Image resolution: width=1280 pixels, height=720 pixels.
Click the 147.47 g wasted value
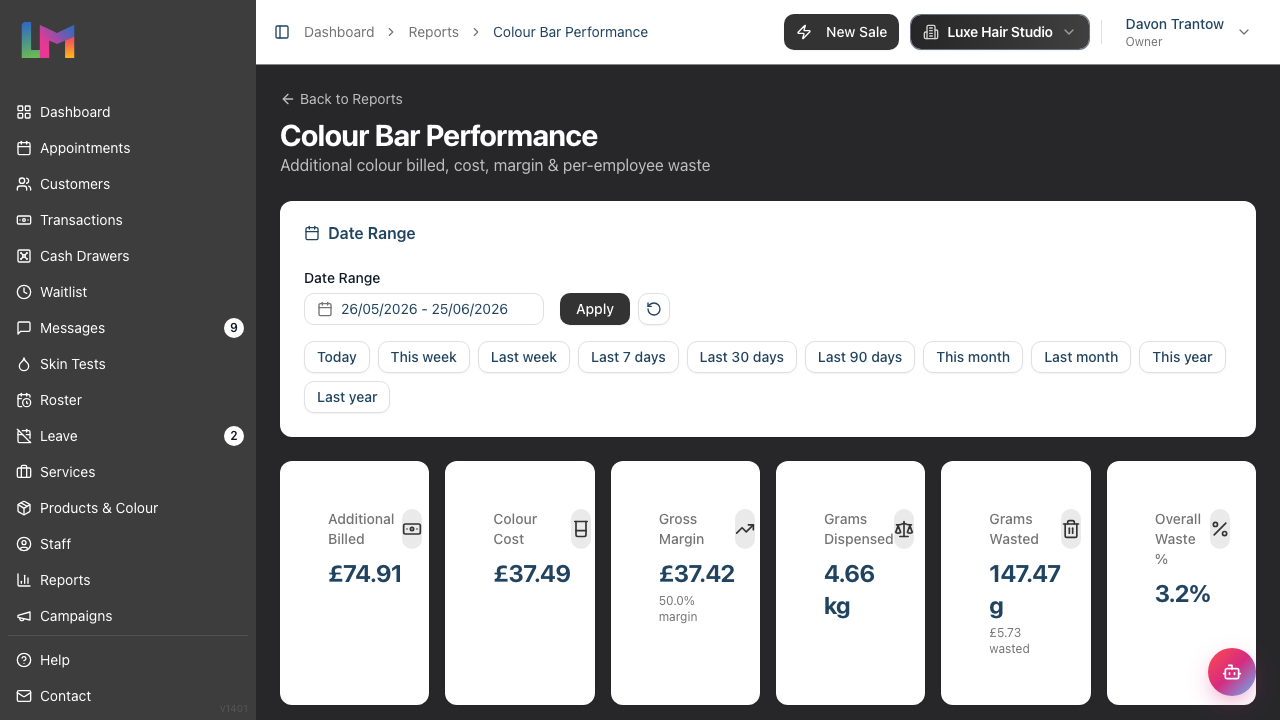[x=1025, y=590]
